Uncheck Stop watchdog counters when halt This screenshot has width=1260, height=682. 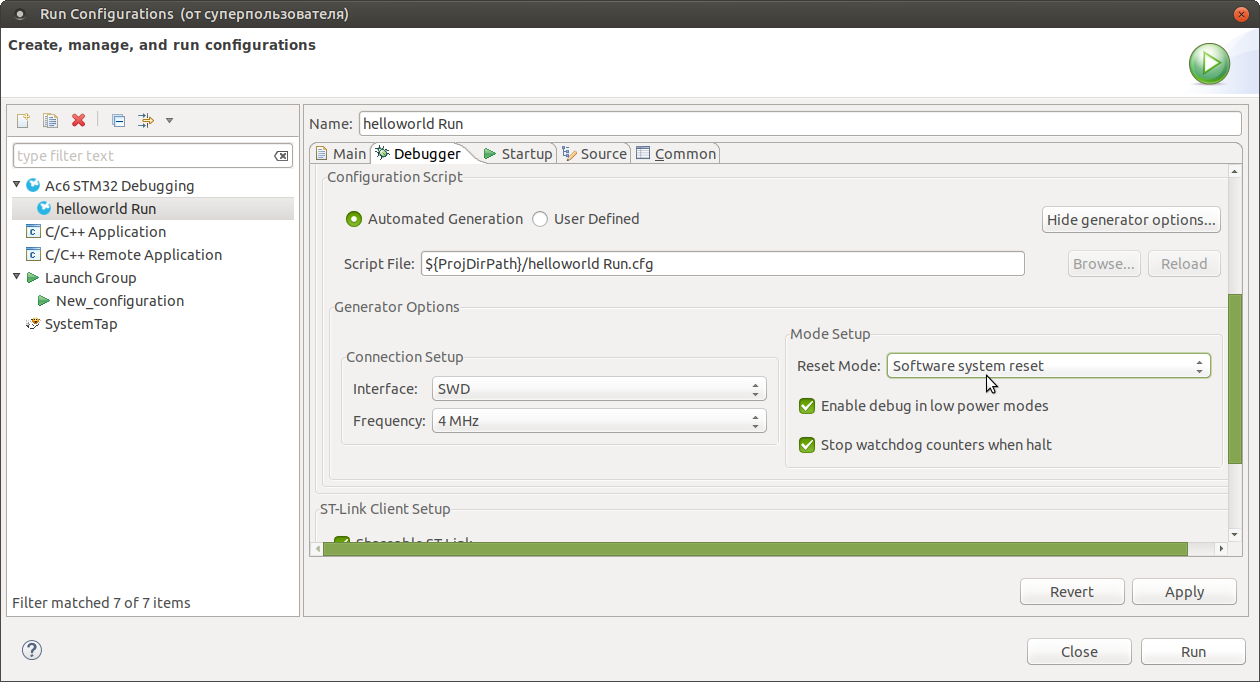tap(807, 445)
